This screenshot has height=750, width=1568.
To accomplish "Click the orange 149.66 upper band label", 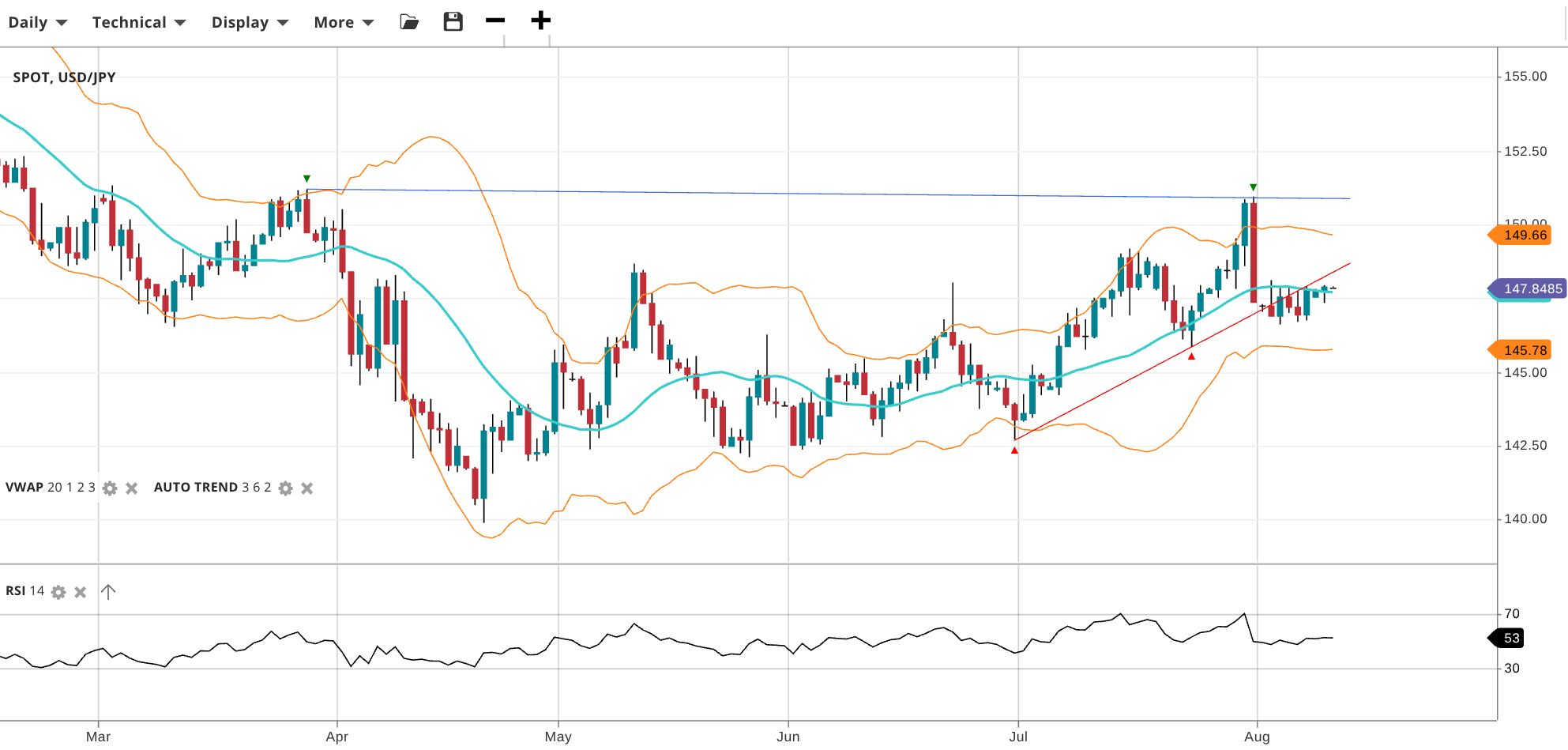I will pos(1524,235).
